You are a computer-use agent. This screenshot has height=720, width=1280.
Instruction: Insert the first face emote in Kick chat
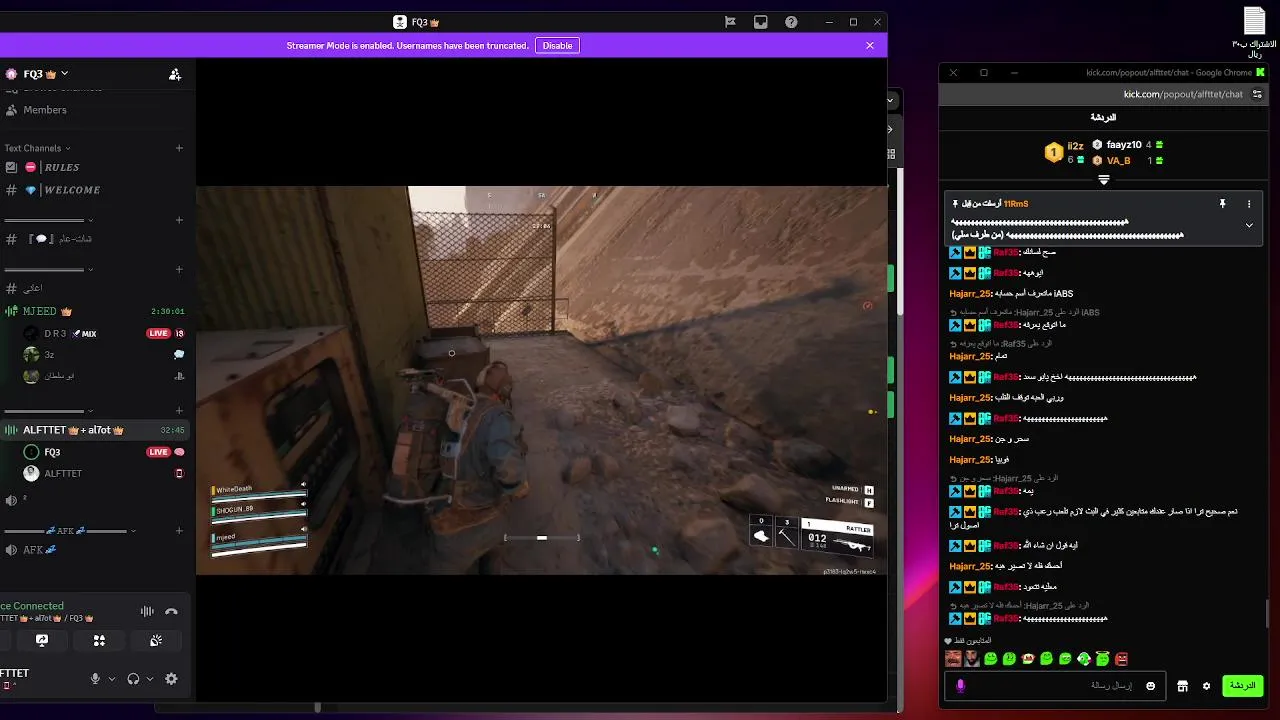pyautogui.click(x=953, y=658)
